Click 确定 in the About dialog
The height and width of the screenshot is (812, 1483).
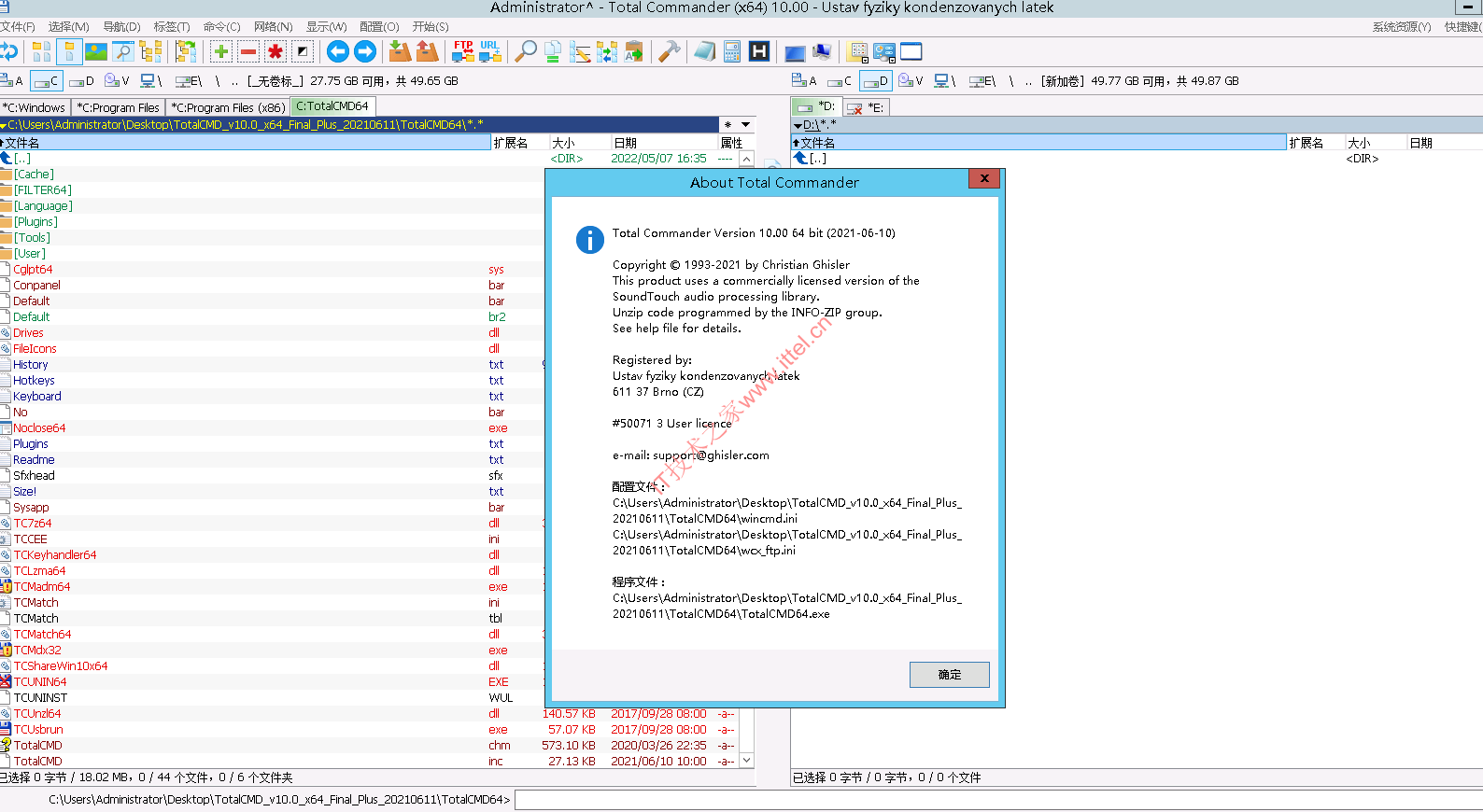949,675
